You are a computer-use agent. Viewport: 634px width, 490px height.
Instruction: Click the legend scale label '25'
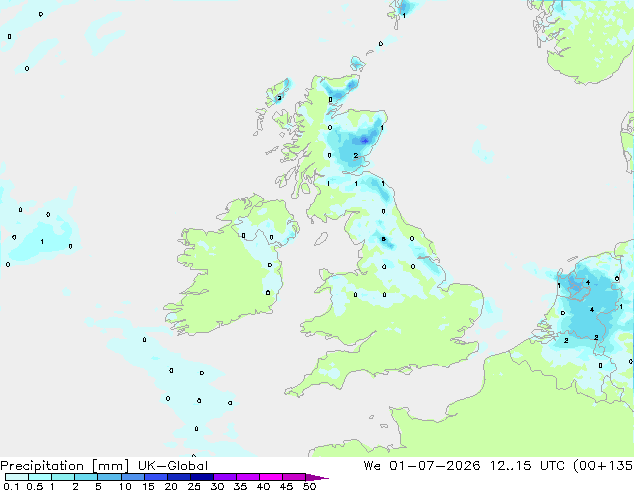tap(194, 486)
